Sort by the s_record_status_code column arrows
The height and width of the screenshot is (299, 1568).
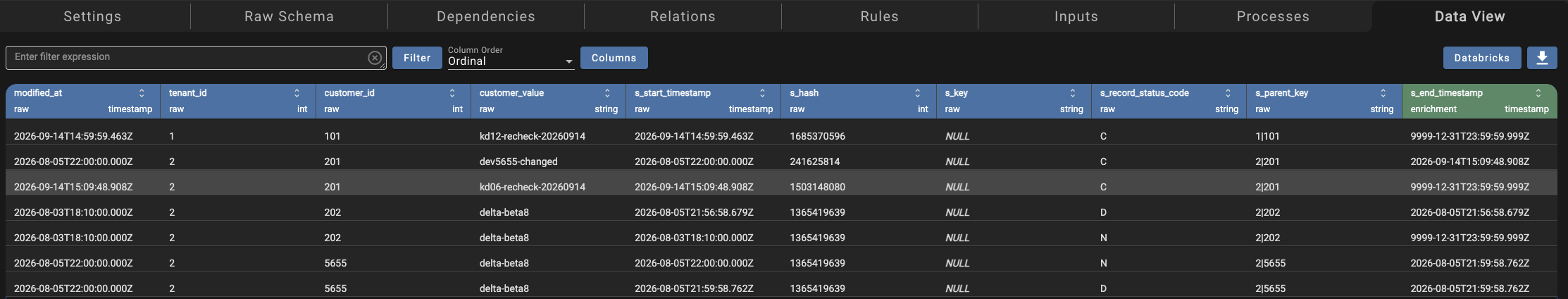[x=1228, y=93]
